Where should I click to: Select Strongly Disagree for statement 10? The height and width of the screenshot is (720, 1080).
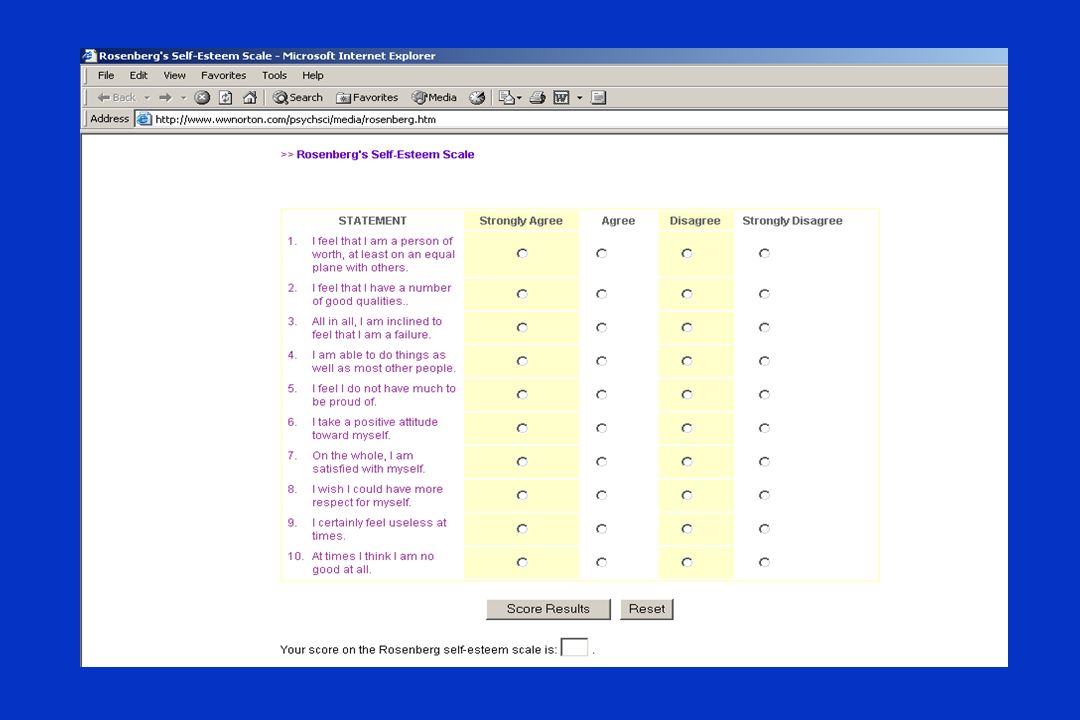(764, 563)
